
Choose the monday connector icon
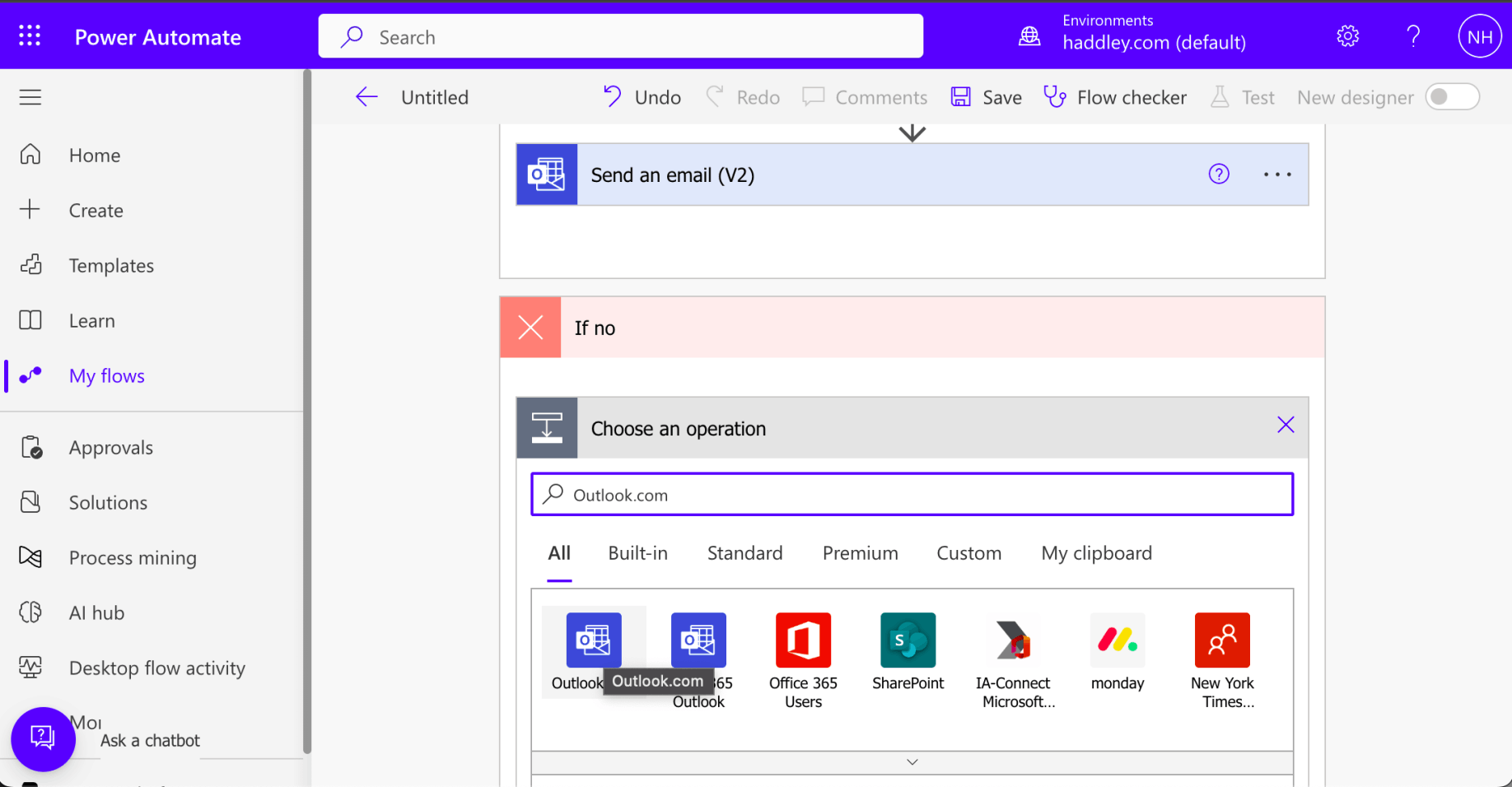click(x=1117, y=640)
